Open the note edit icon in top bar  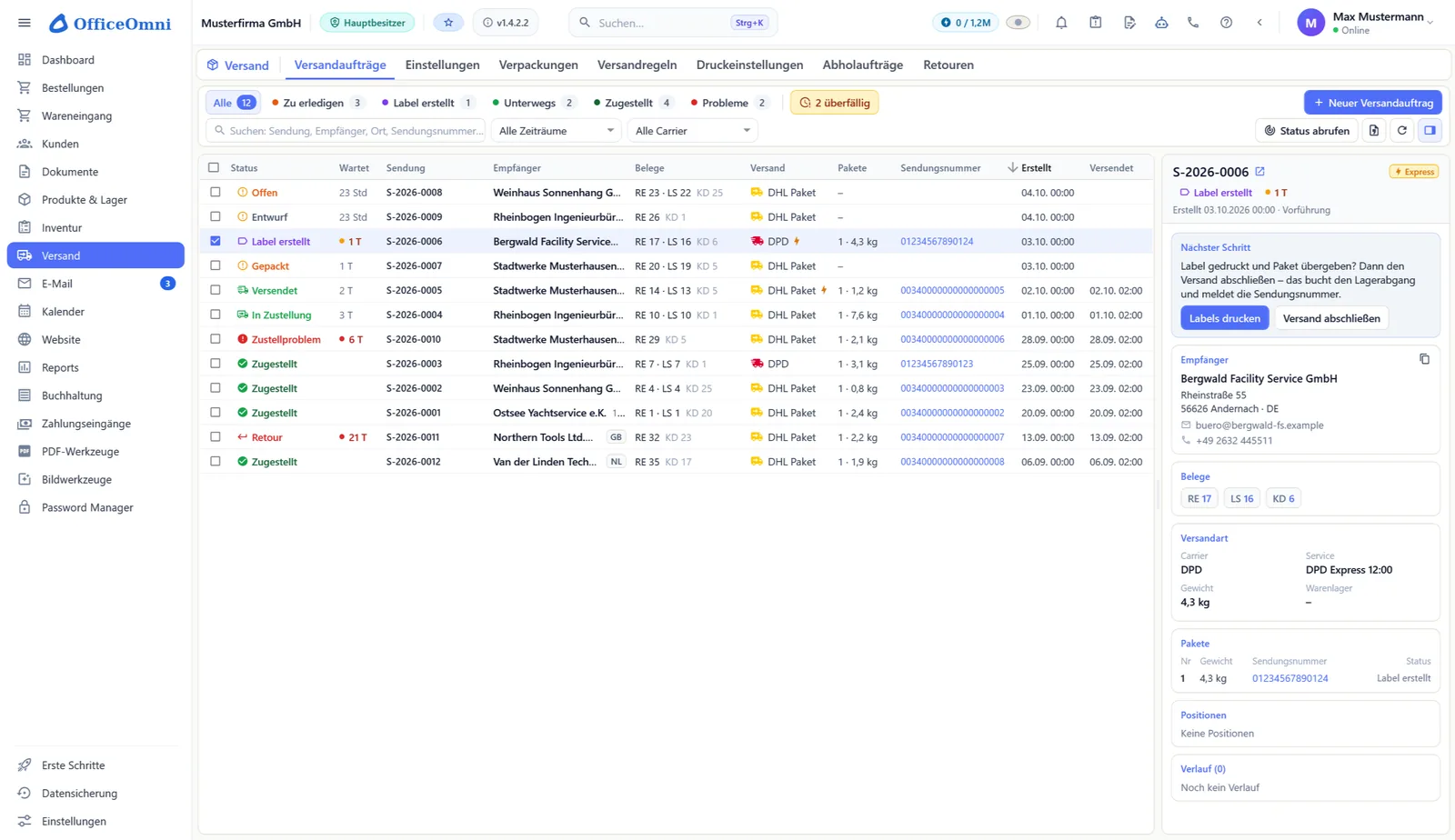pyautogui.click(x=1129, y=23)
